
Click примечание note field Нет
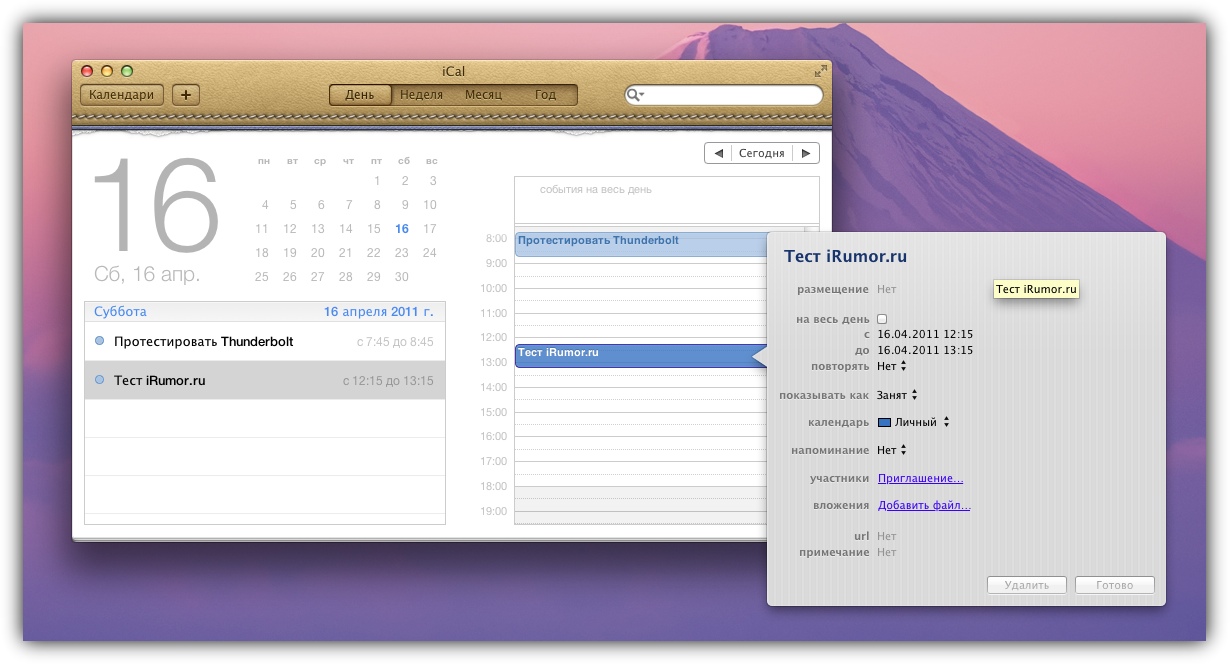pyautogui.click(x=886, y=552)
